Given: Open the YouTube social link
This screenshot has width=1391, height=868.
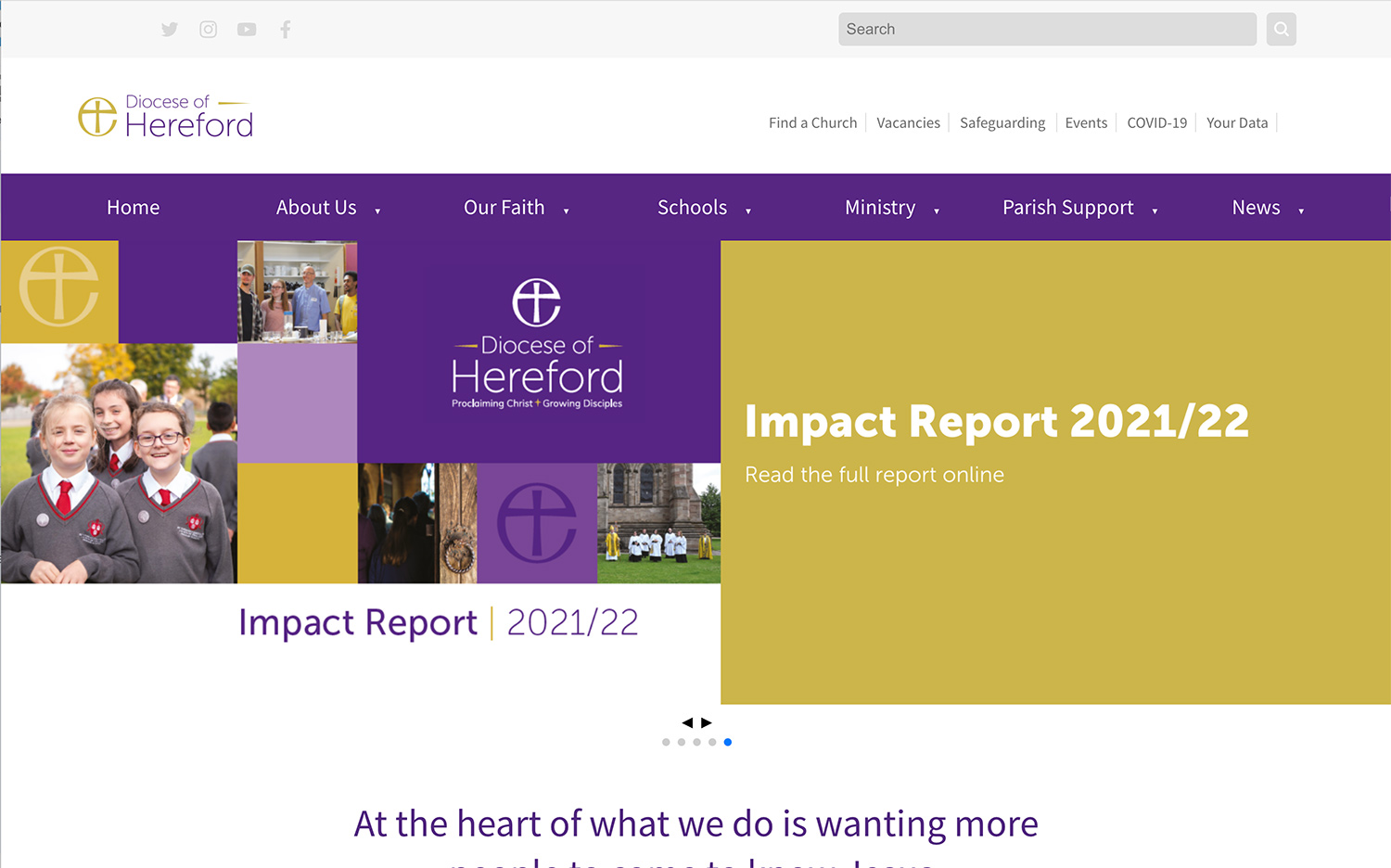Looking at the screenshot, I should 247,30.
